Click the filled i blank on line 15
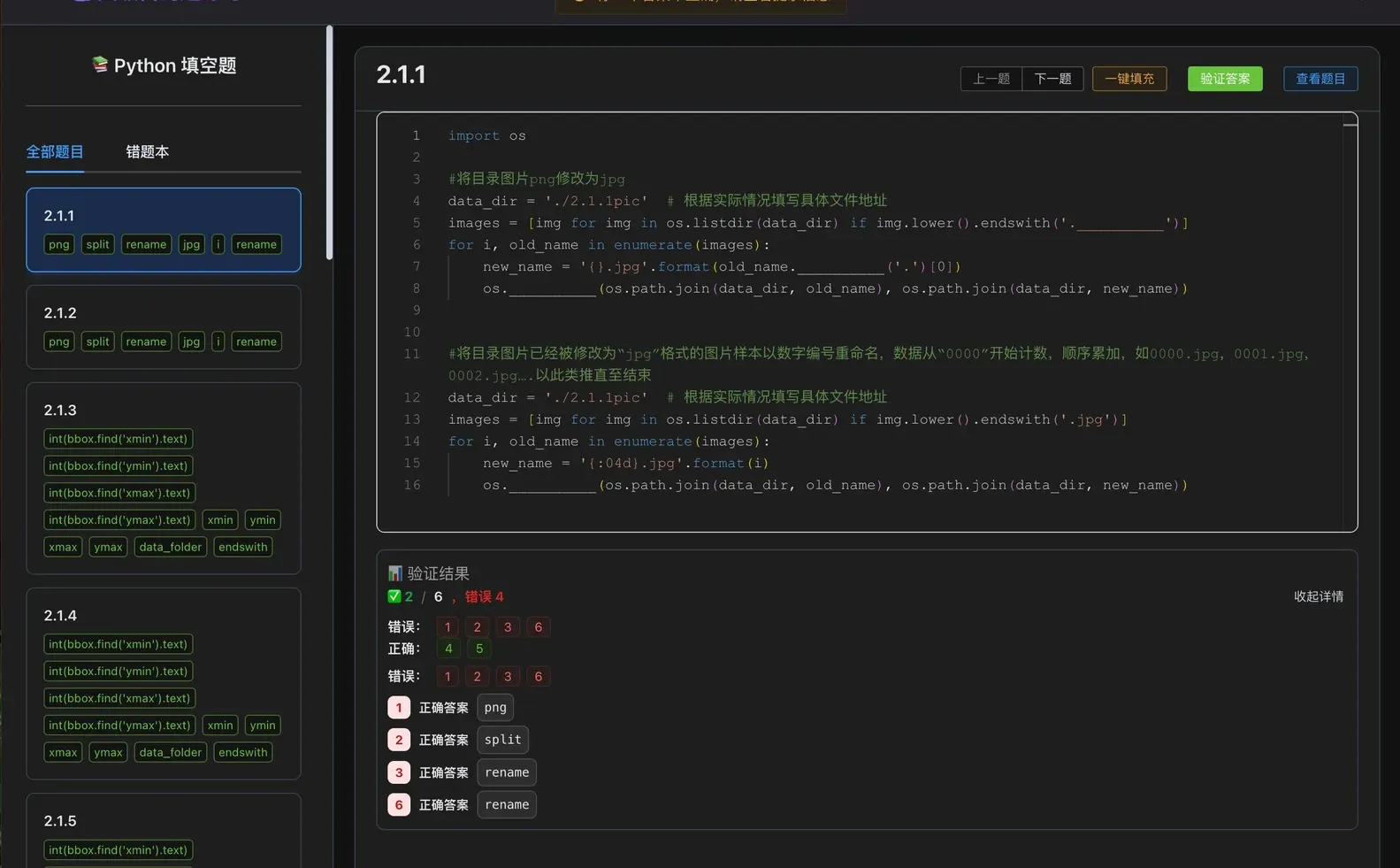The width and height of the screenshot is (1400, 868). (x=756, y=463)
